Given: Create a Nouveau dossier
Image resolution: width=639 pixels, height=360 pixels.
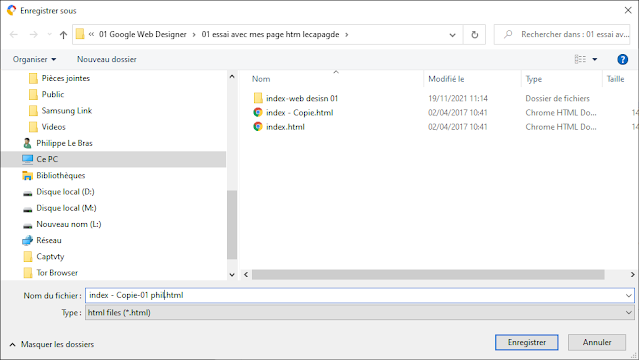Looking at the screenshot, I should [x=107, y=60].
